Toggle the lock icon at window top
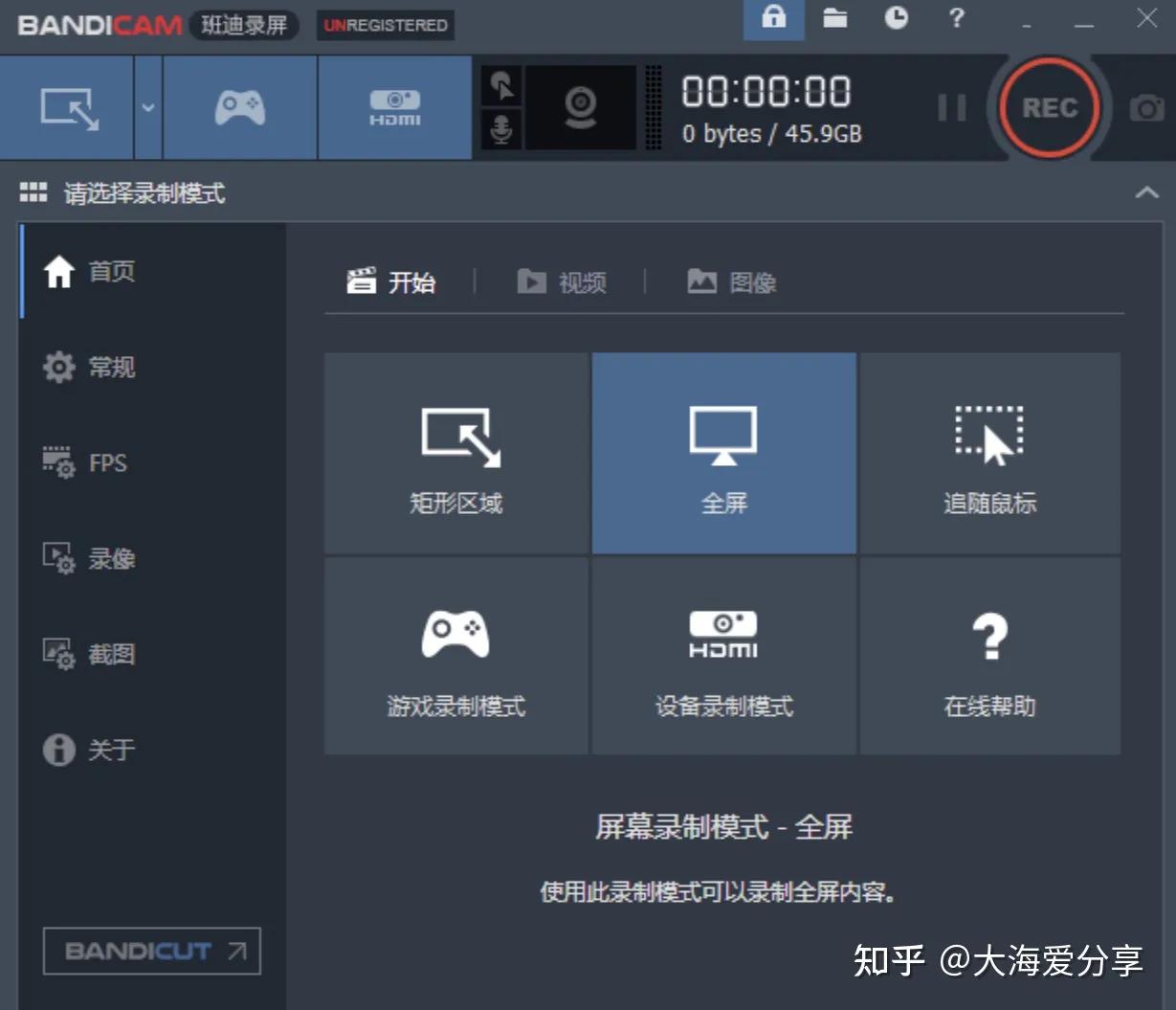The image size is (1176, 1010). tap(773, 18)
